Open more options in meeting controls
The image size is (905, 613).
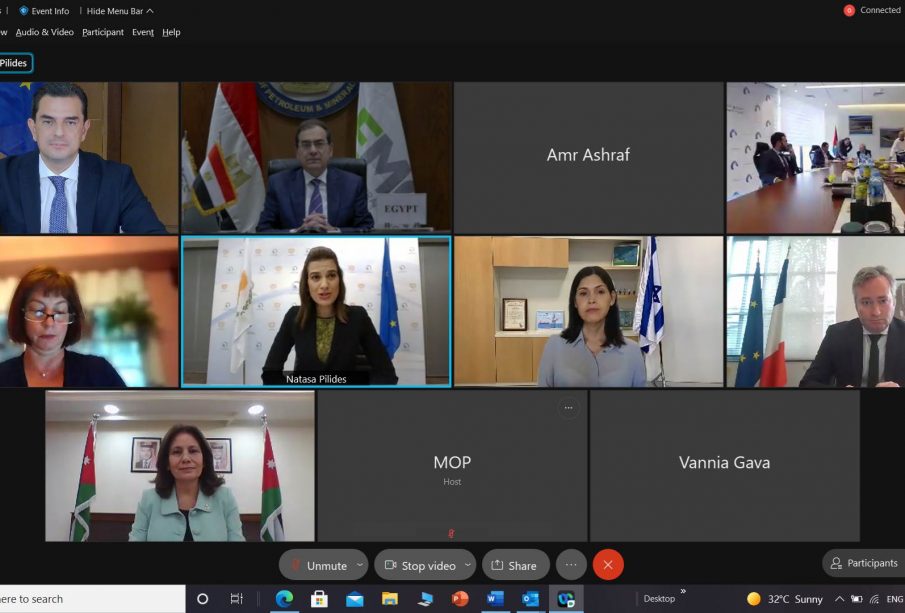pos(571,565)
